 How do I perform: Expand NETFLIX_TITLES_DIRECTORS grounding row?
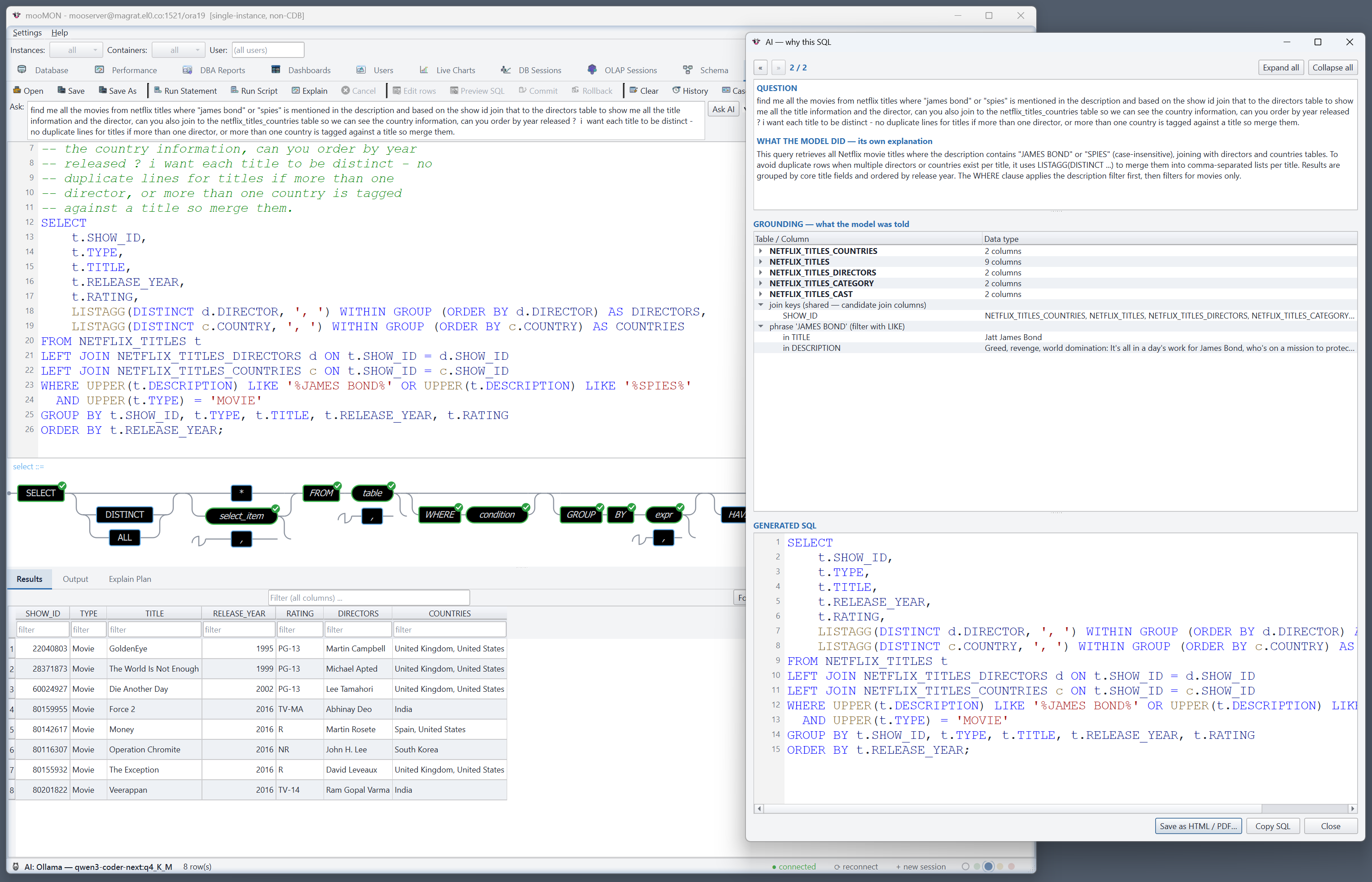pyautogui.click(x=761, y=273)
